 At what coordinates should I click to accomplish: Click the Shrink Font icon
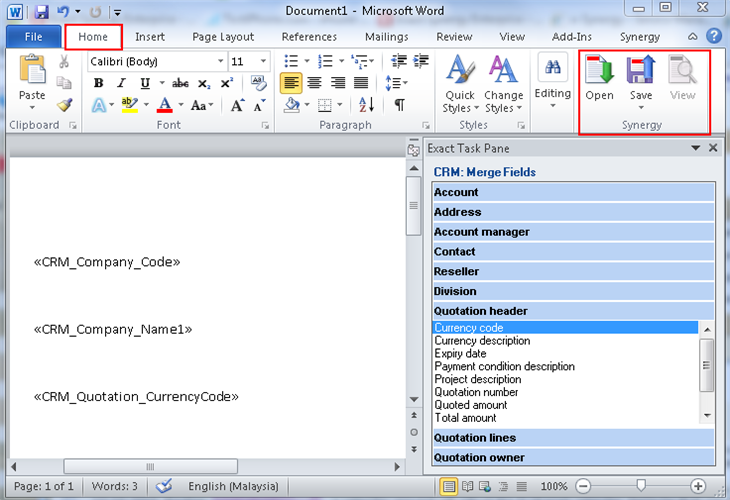tap(259, 105)
